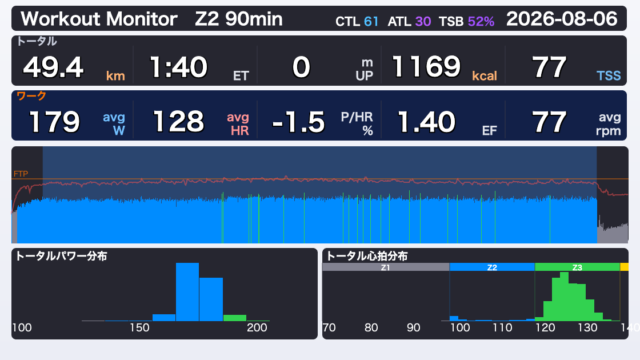Image resolution: width=640 pixels, height=360 pixels.
Task: Click the 110 axis label in heart rate distribution
Action: 502,328
